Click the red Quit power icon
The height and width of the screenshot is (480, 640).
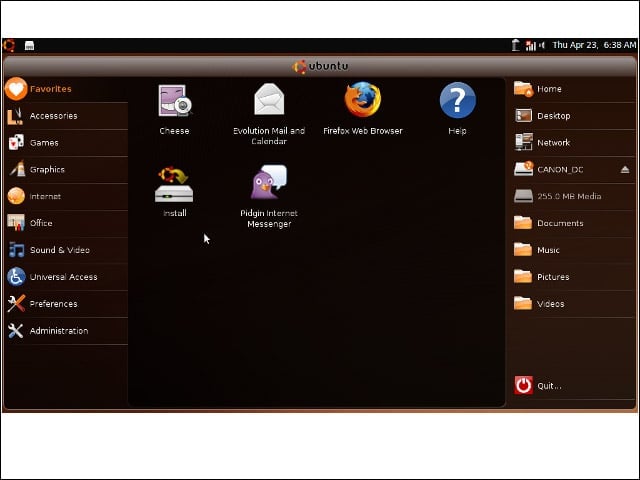coord(524,385)
